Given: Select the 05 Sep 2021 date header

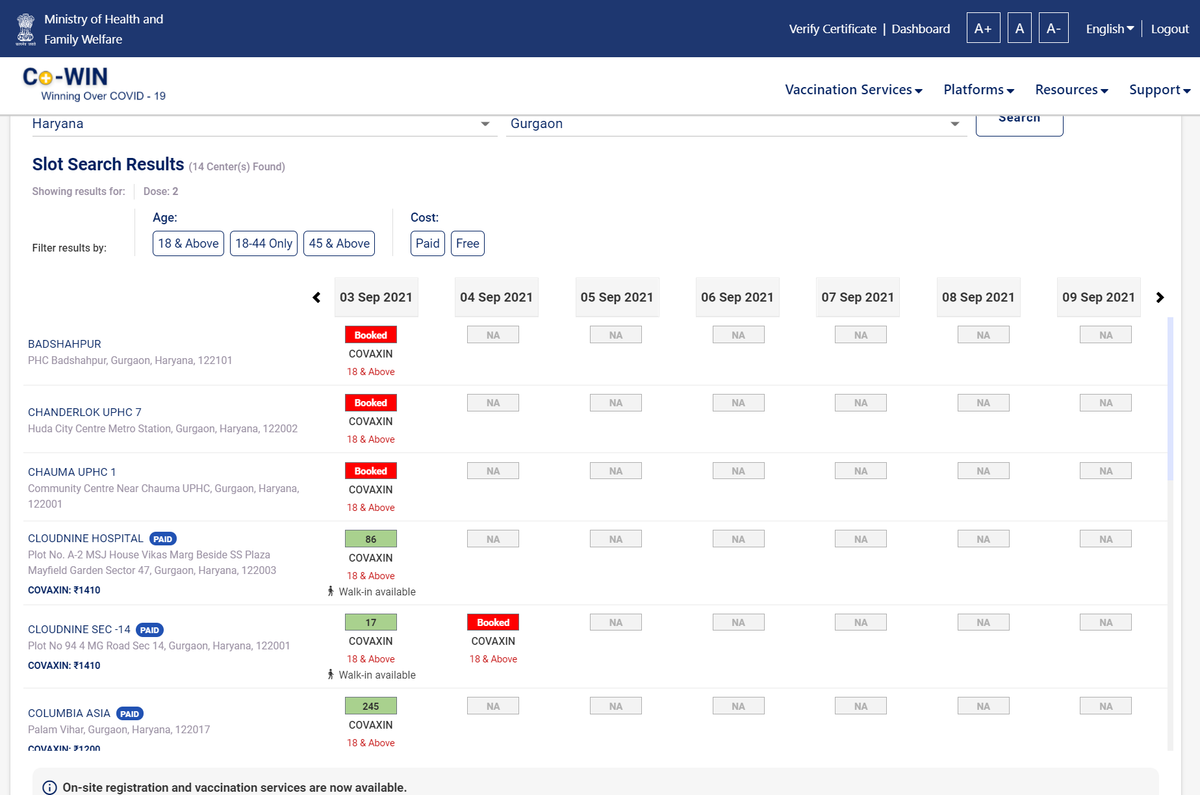Looking at the screenshot, I should click(x=617, y=297).
